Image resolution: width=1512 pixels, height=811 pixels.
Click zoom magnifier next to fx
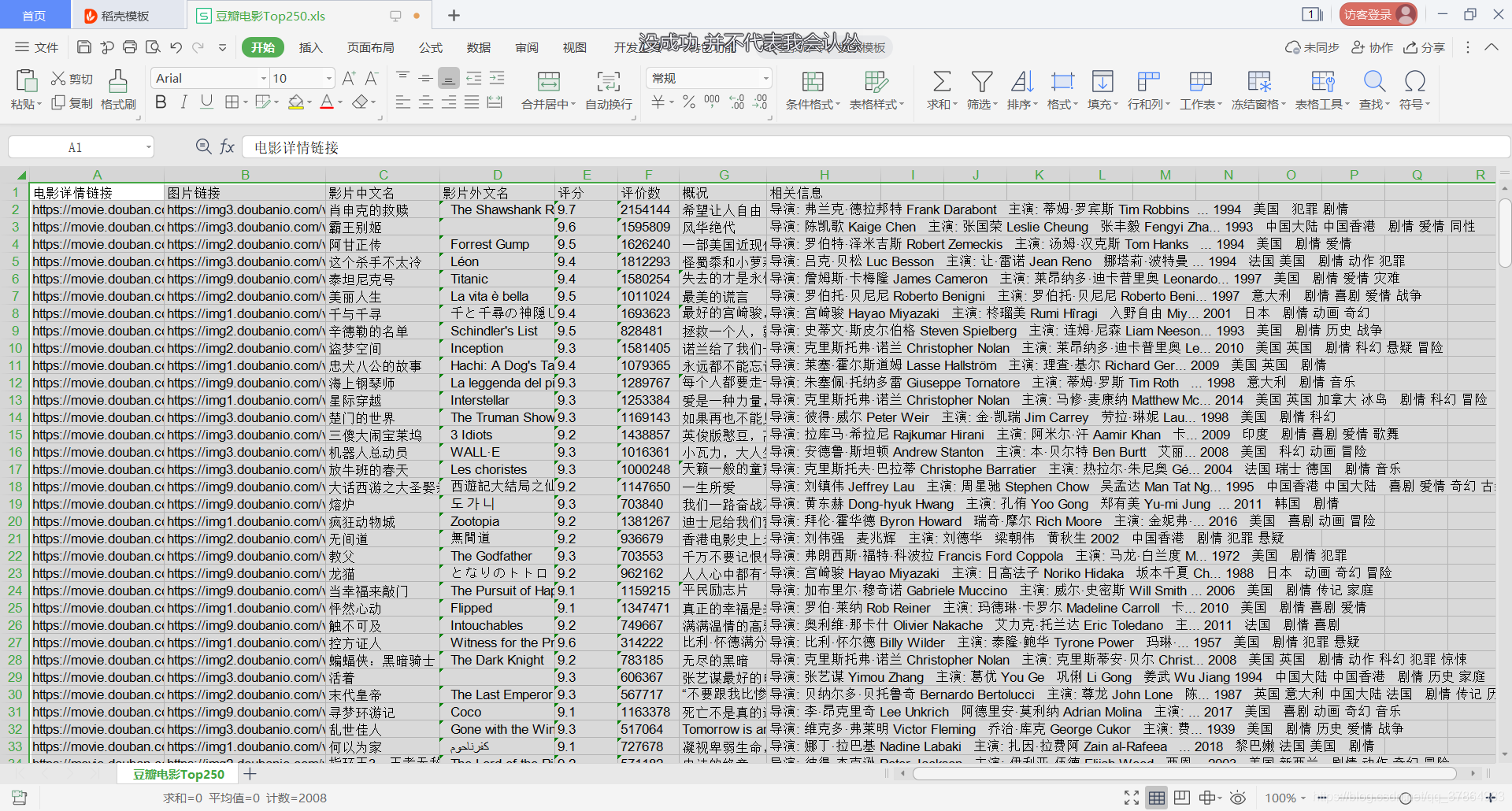203,146
